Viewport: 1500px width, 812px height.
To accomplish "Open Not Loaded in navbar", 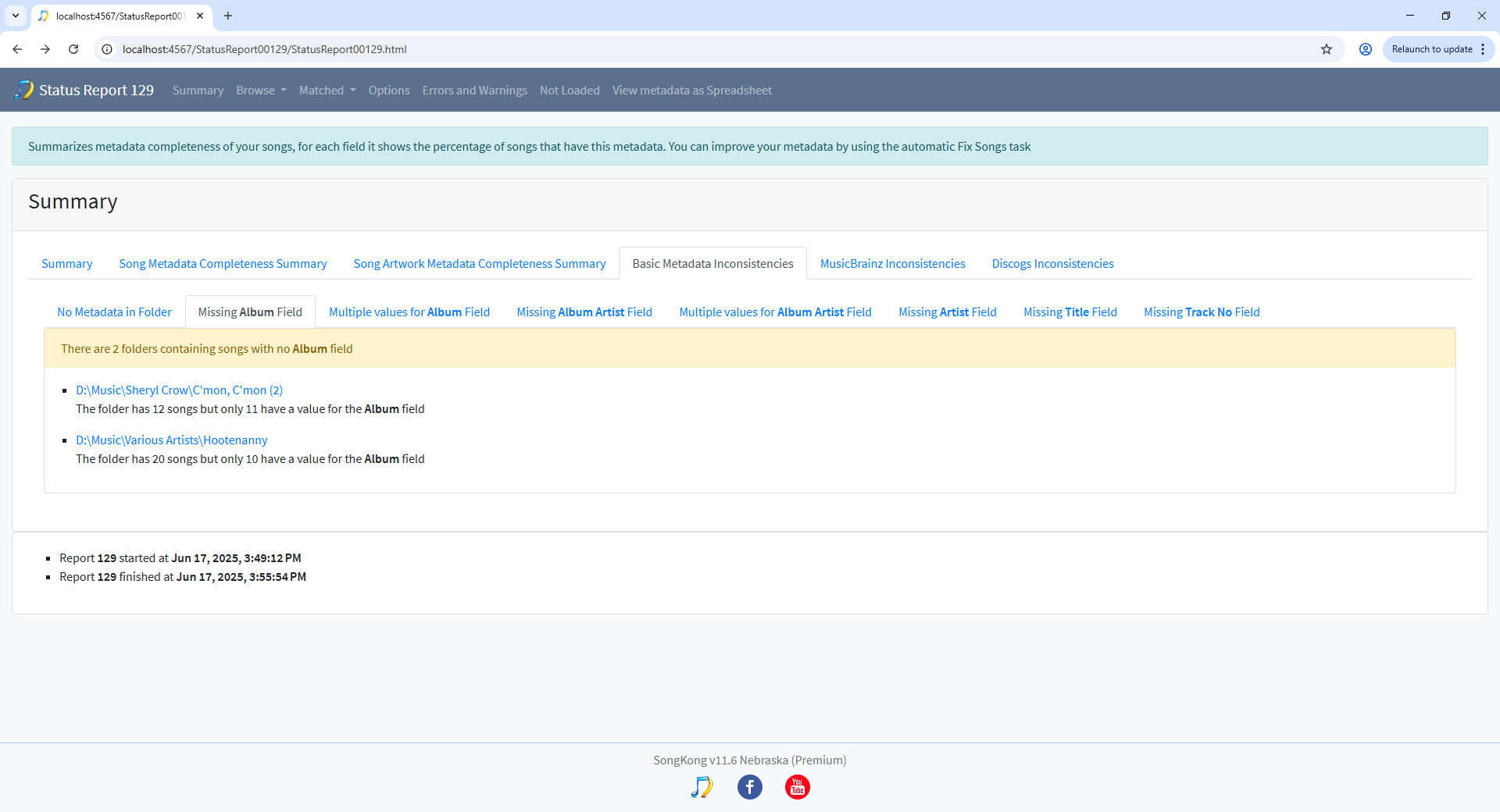I will pyautogui.click(x=570, y=91).
